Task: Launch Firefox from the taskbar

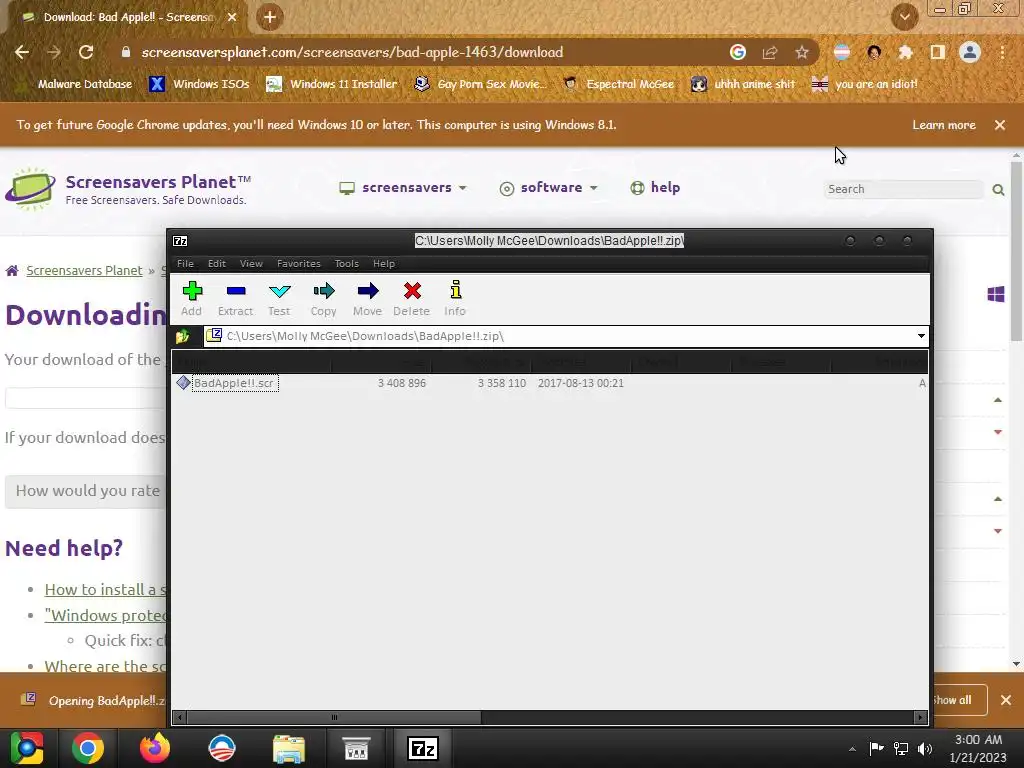Action: (155, 748)
